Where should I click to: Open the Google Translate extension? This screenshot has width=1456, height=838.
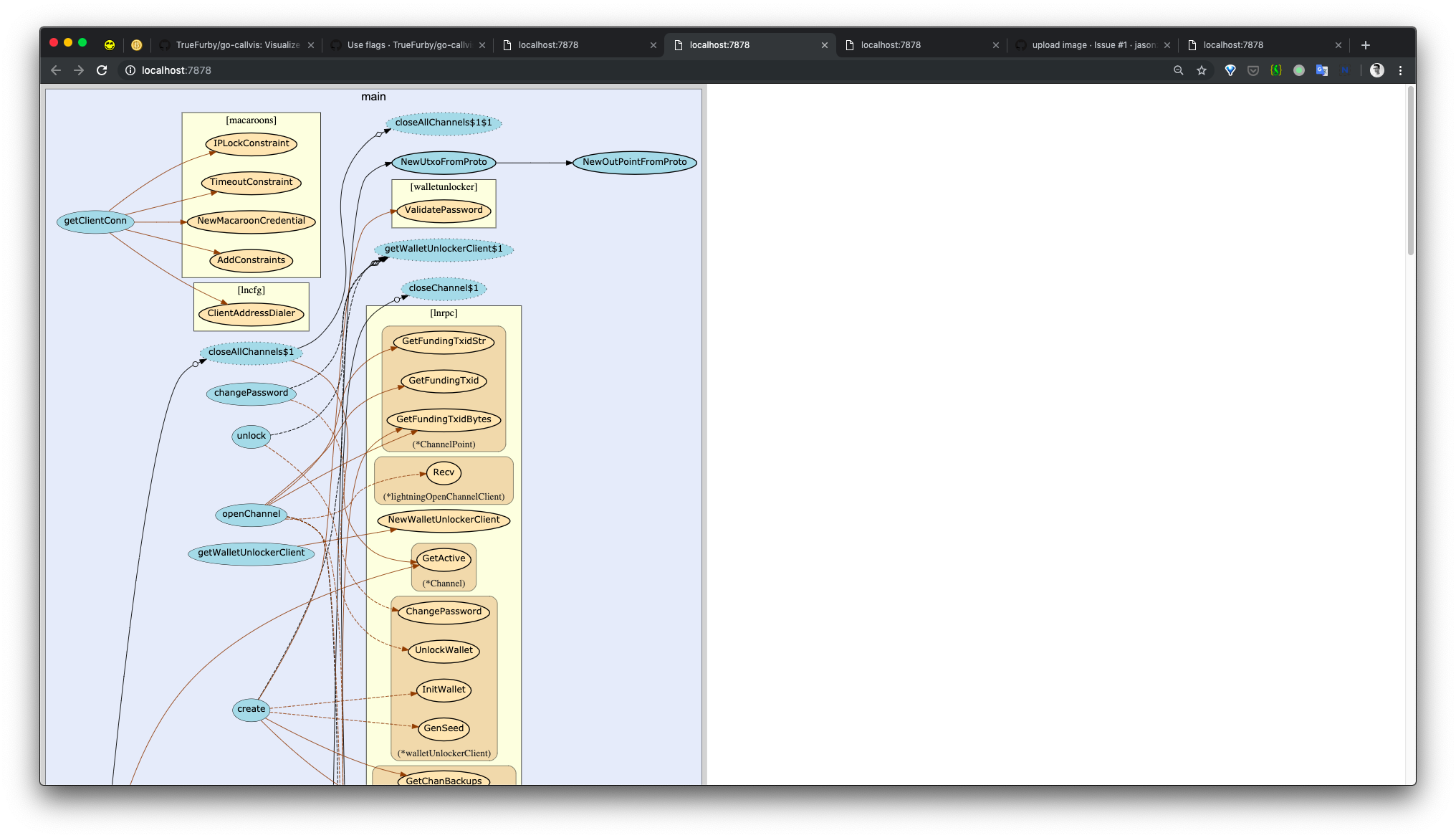click(1322, 70)
